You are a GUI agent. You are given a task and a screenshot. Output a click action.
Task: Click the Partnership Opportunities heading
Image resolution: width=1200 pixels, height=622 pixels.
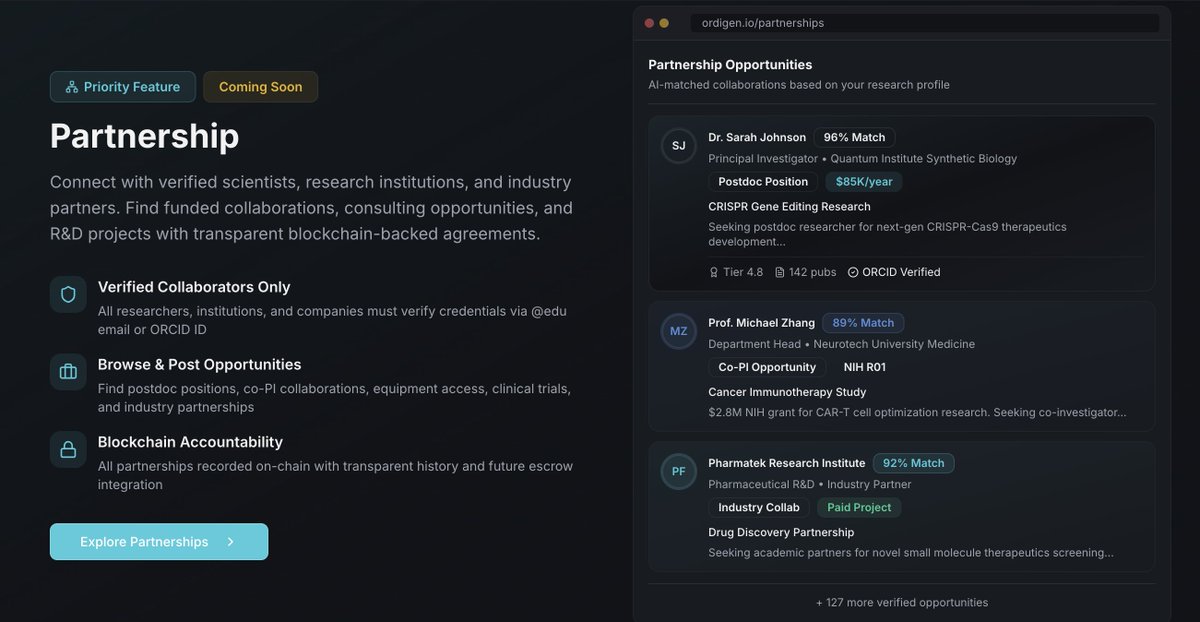pyautogui.click(x=730, y=65)
